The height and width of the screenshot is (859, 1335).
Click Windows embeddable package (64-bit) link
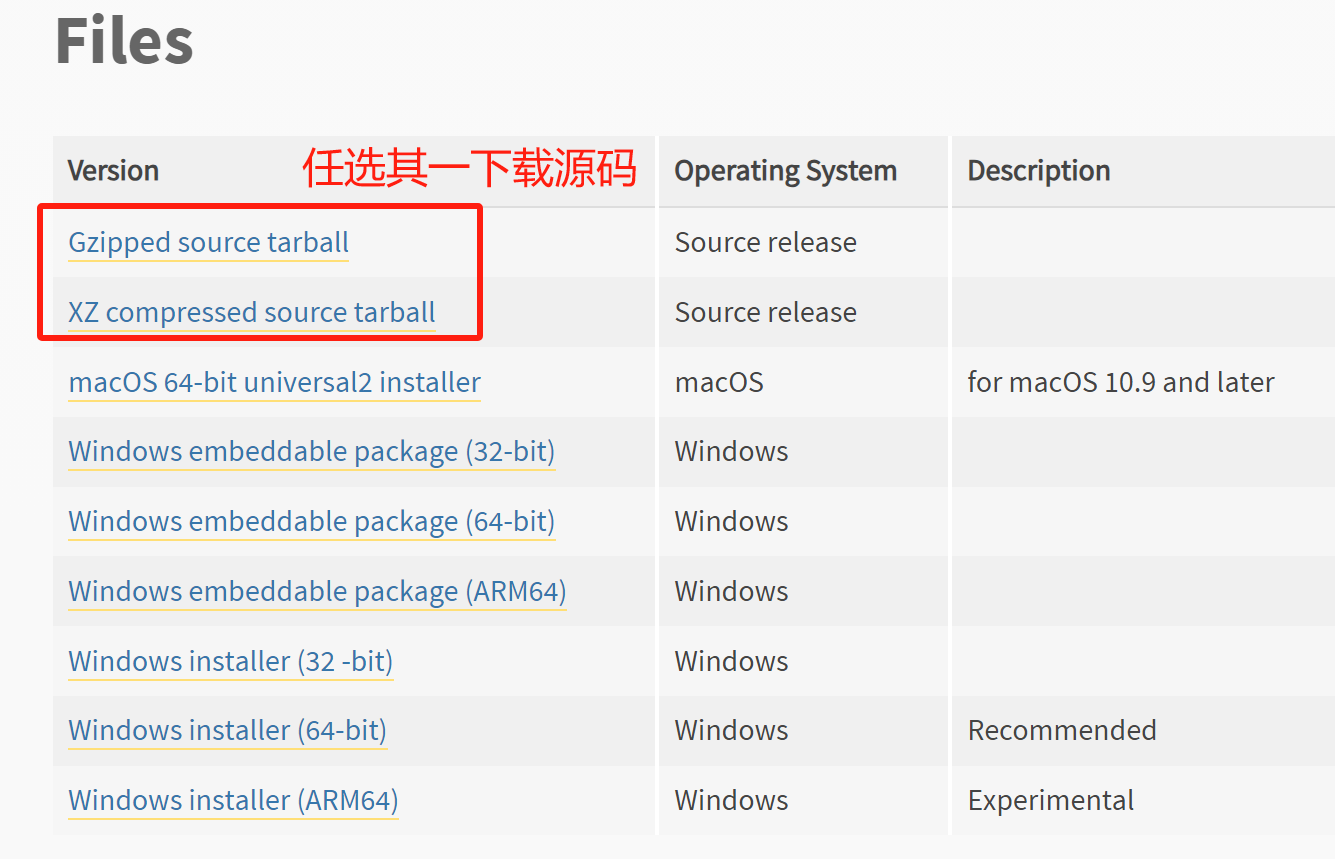coord(311,522)
